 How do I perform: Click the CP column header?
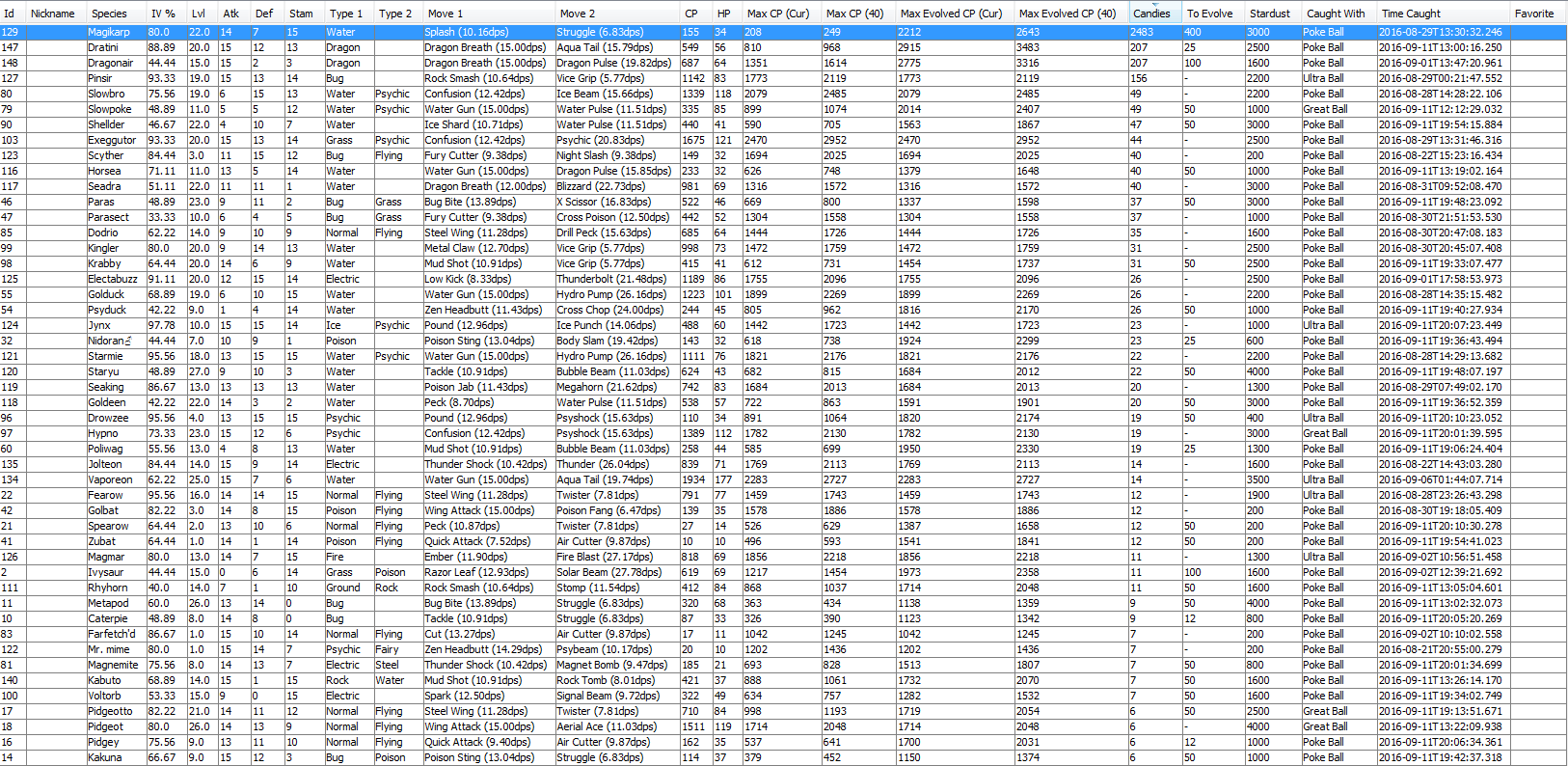[x=694, y=14]
